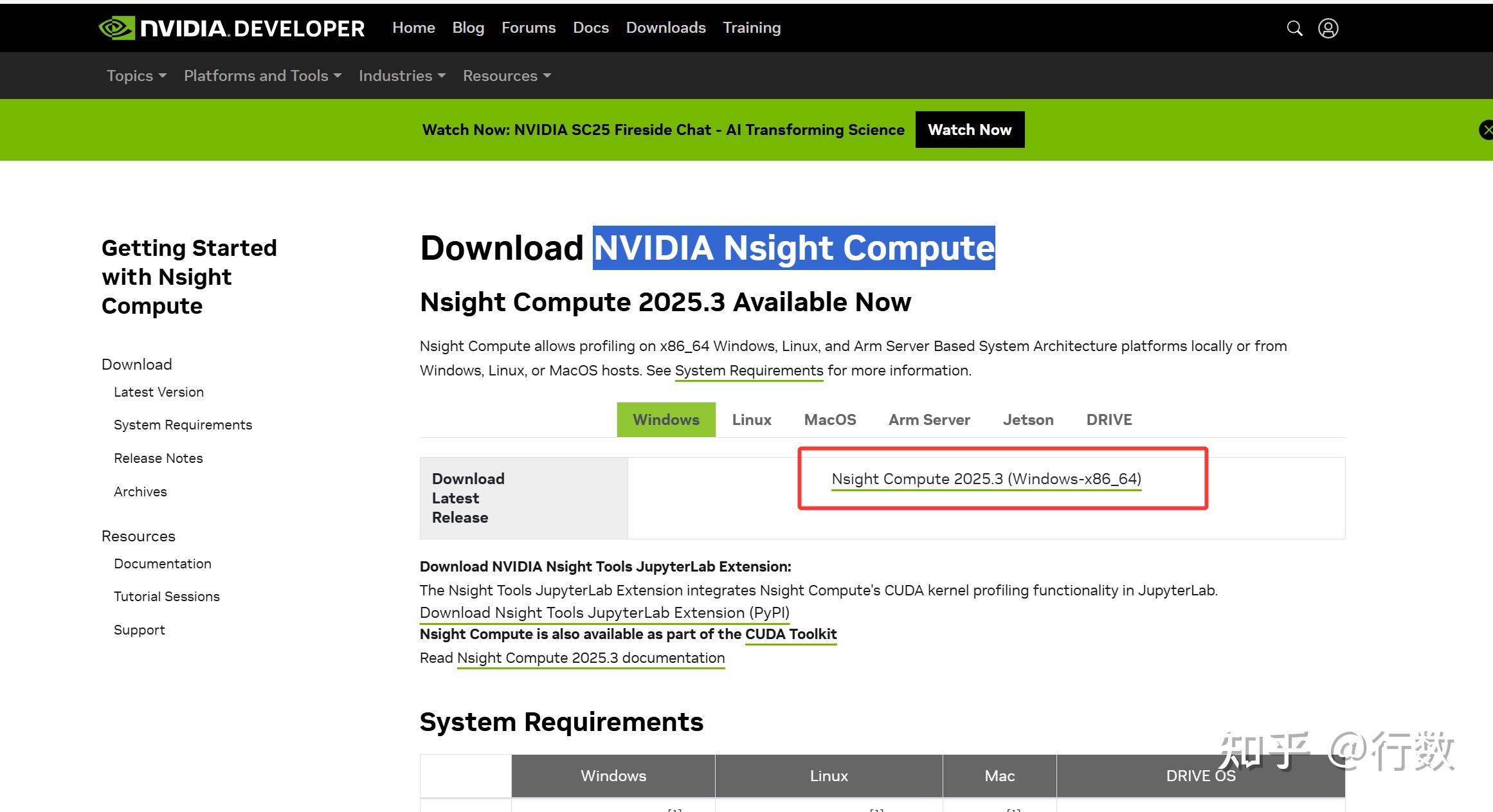The image size is (1493, 812).
Task: Dismiss the SC25 Fireside Chat banner
Action: coord(1486,129)
